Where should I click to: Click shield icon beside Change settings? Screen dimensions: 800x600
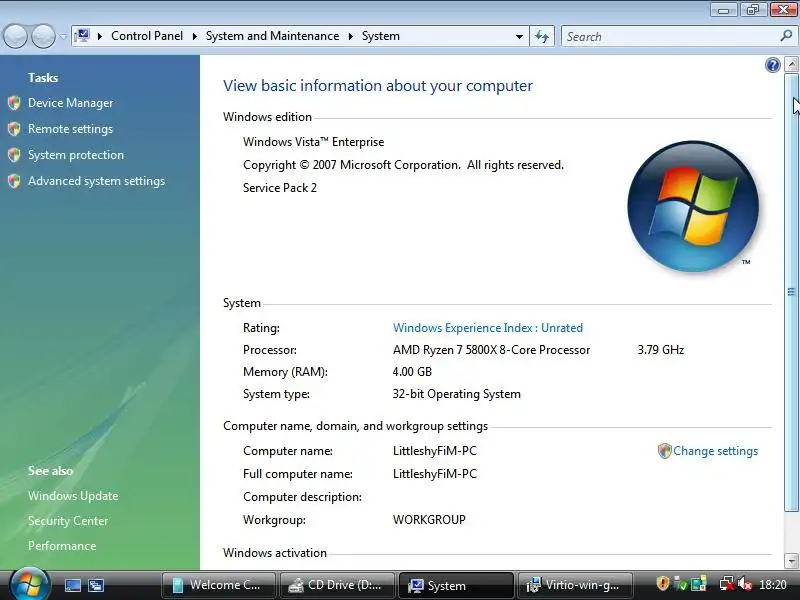tap(664, 451)
